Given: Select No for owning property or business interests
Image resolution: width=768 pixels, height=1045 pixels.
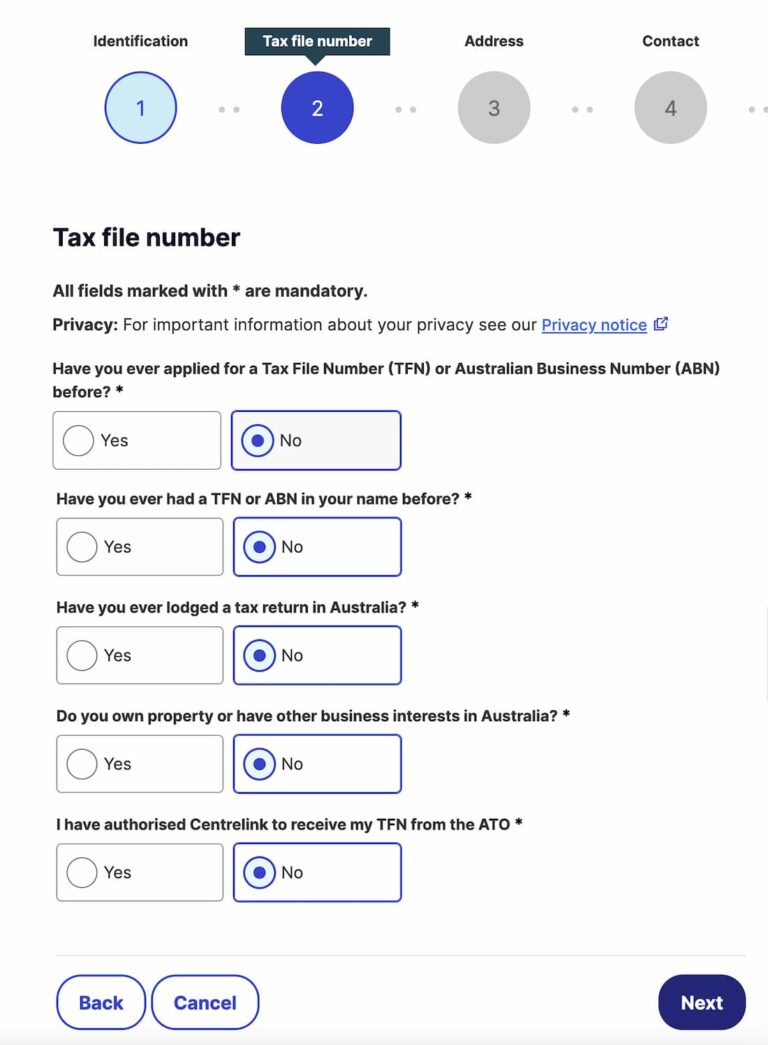Looking at the screenshot, I should [x=317, y=764].
